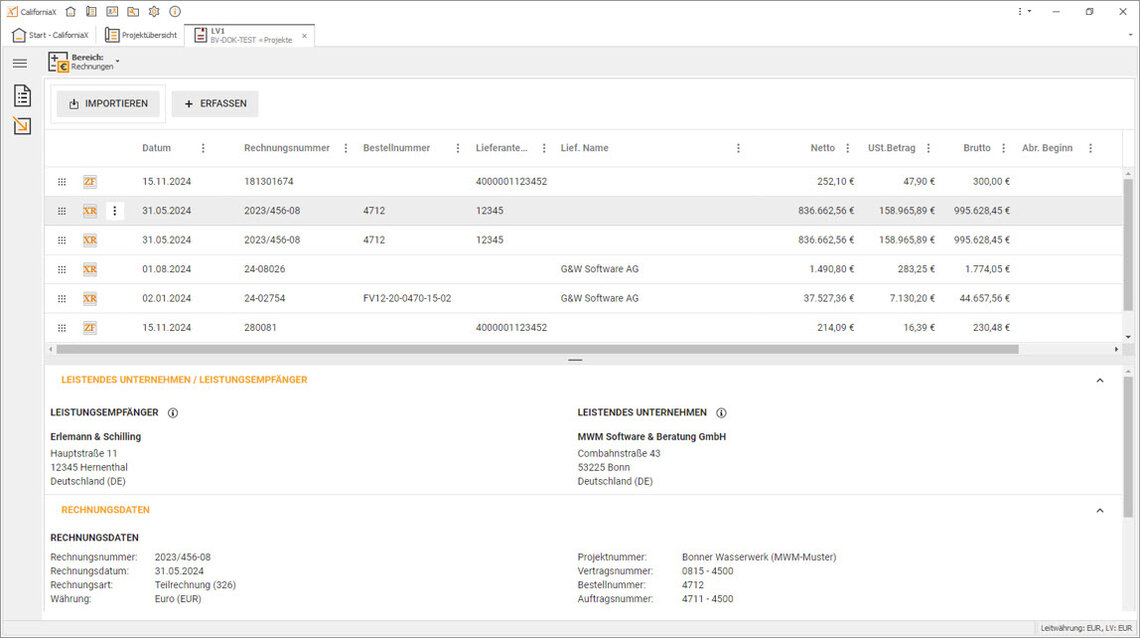This screenshot has height=638, width=1140.
Task: Sort by Rechnungsnummer column header
Action: [286, 148]
